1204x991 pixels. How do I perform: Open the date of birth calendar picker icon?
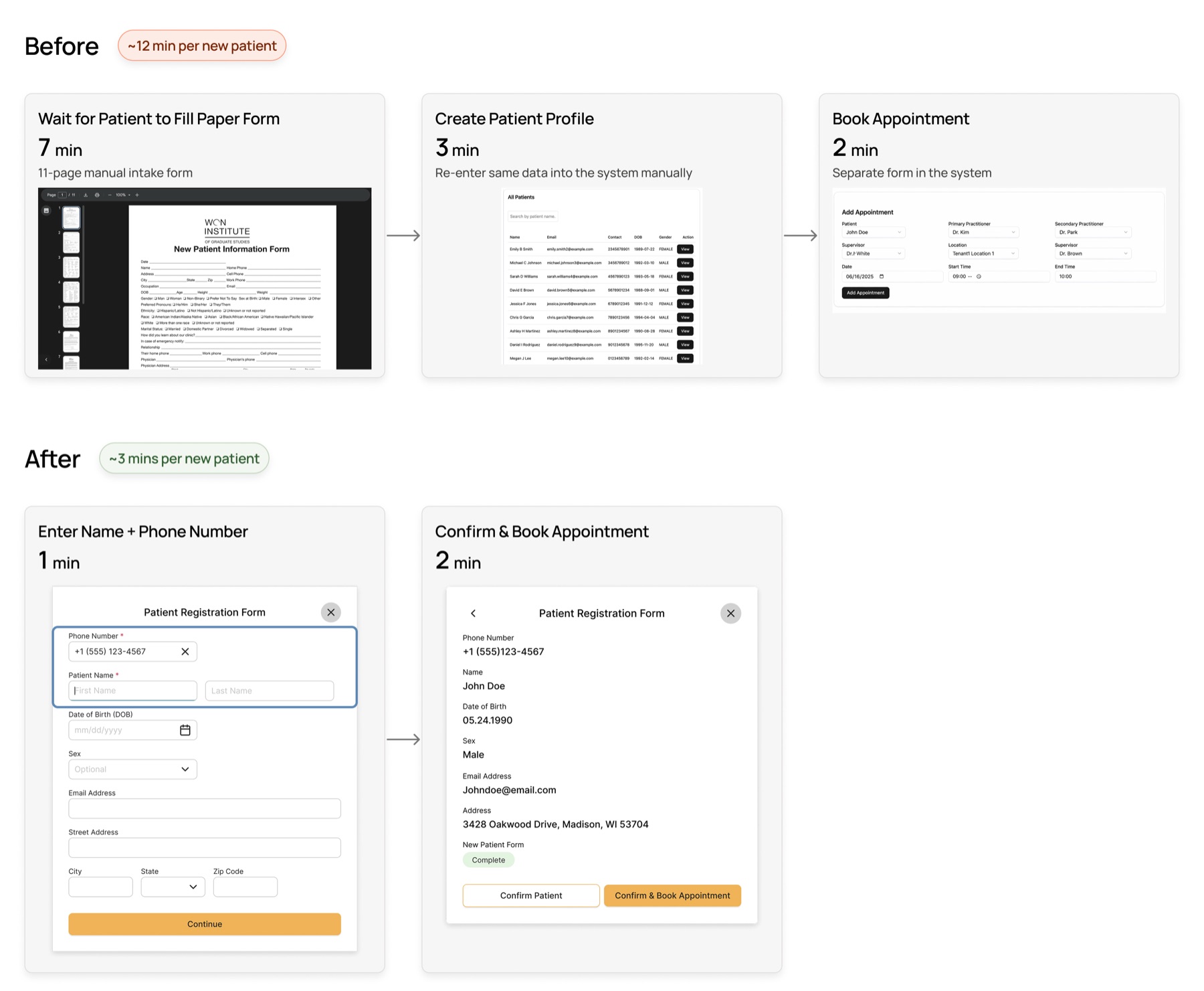185,730
